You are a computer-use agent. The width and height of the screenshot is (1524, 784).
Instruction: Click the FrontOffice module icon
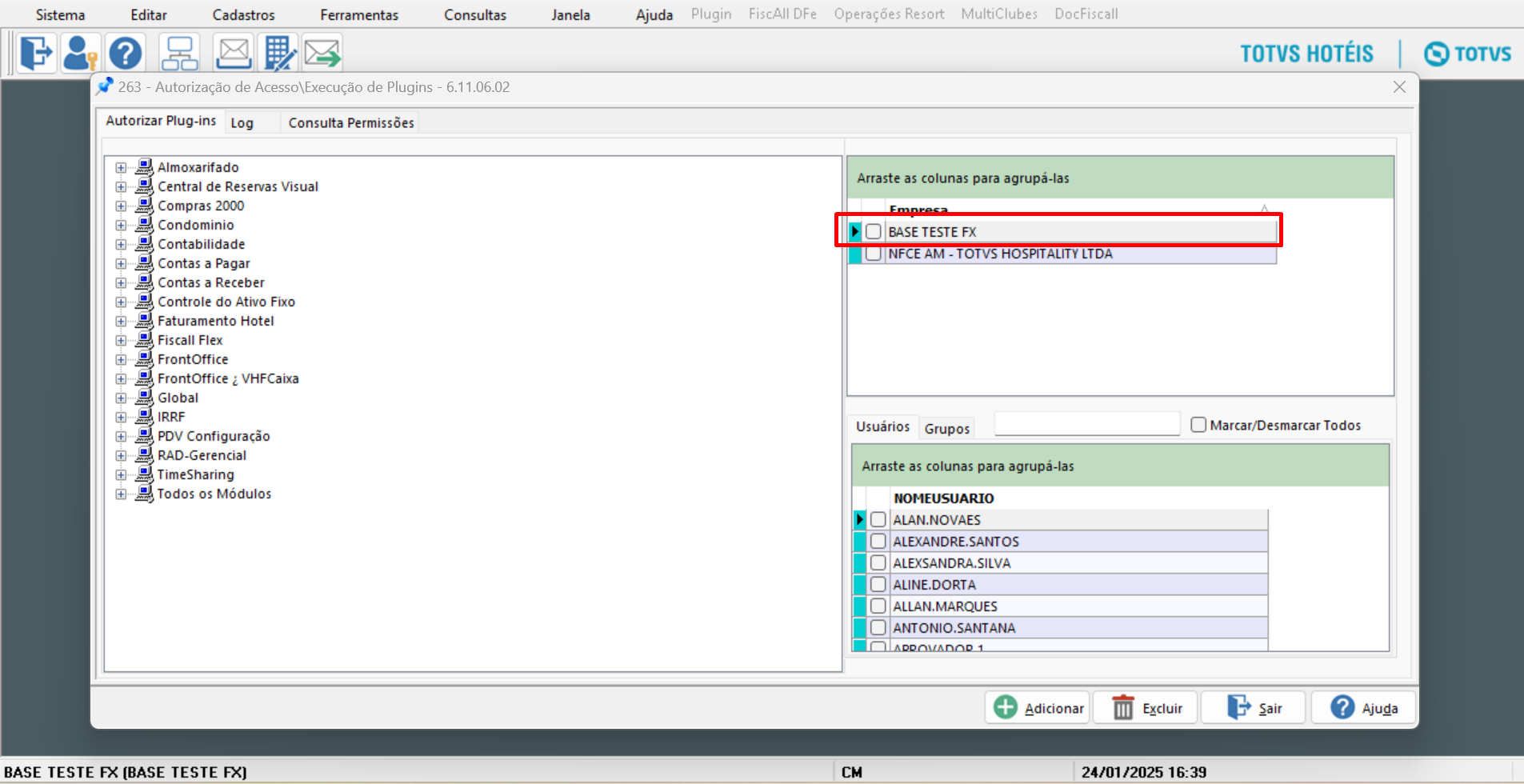pyautogui.click(x=144, y=359)
